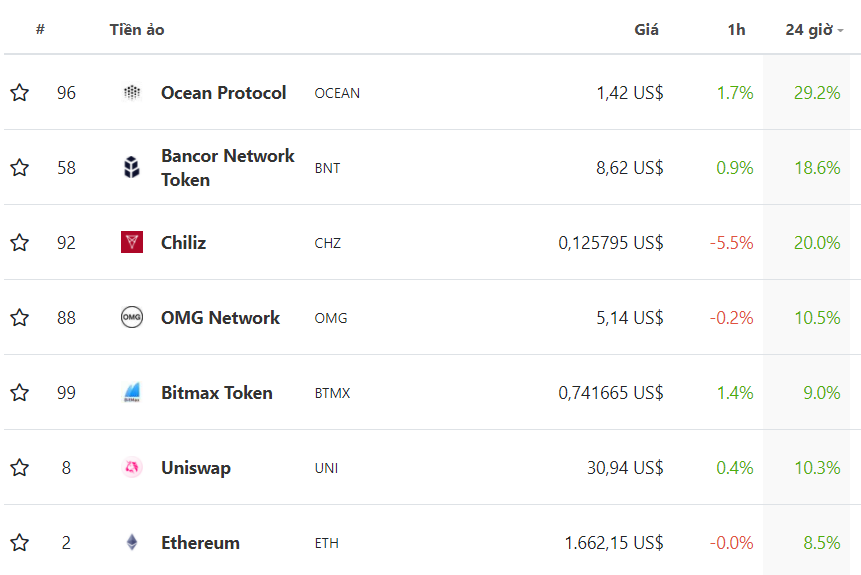Sort by the # rank column header
Screen dimensions: 861x575
(x=40, y=29)
